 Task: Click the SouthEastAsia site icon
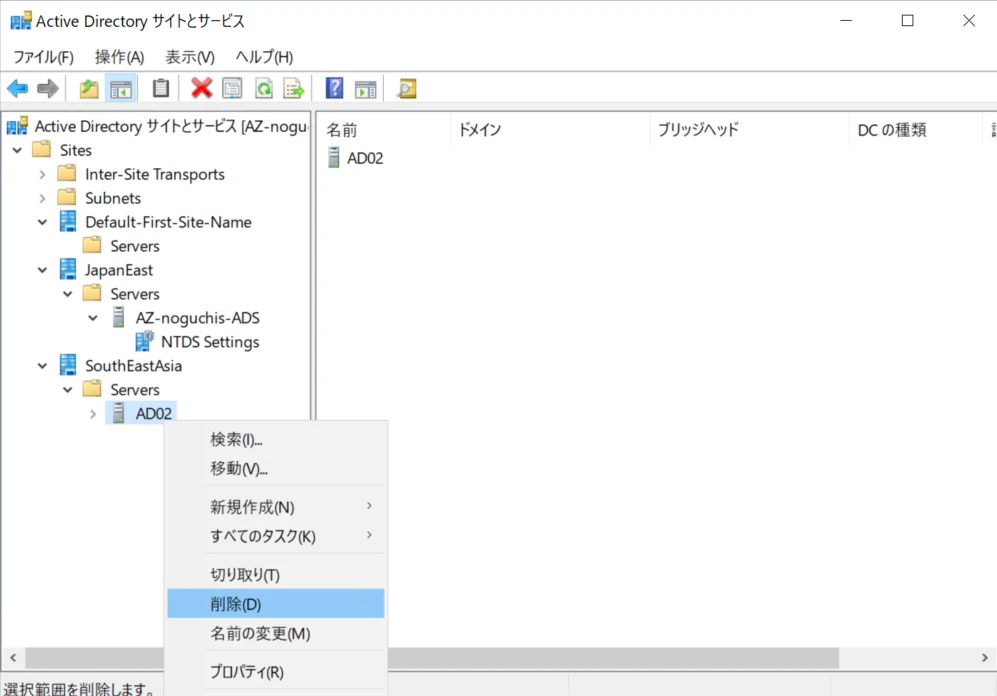click(x=67, y=365)
